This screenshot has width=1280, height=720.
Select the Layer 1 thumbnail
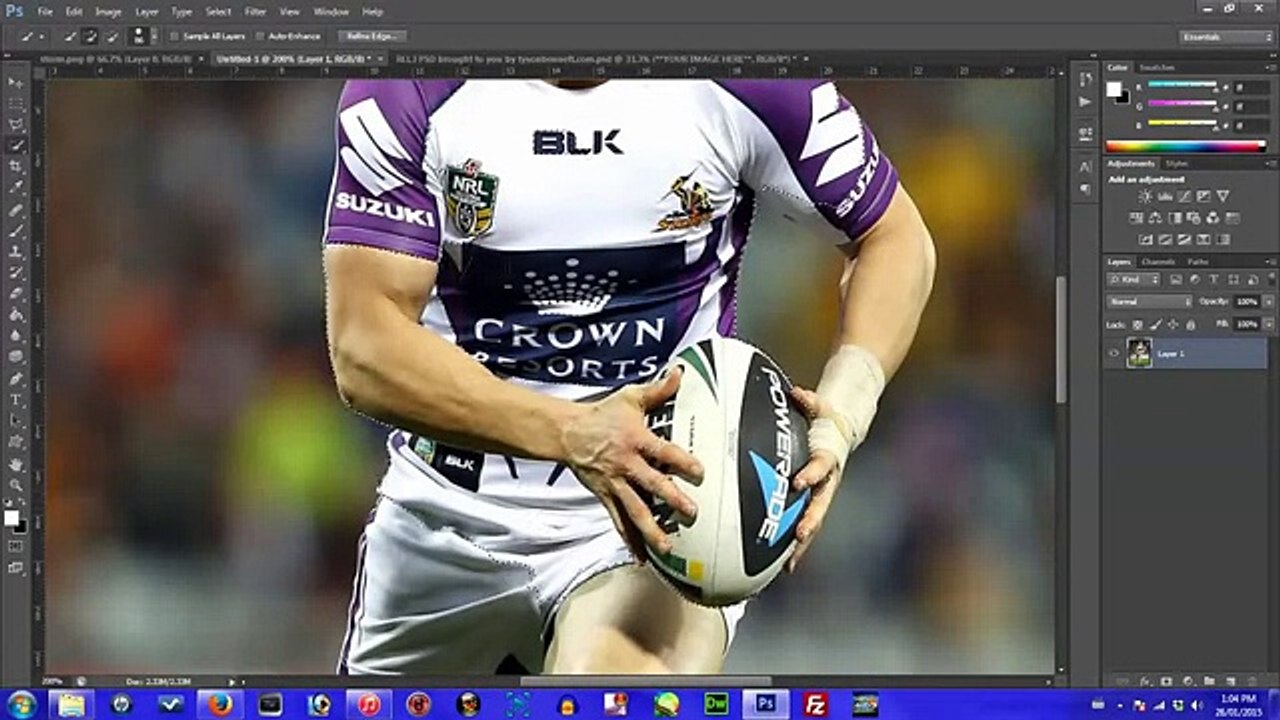1139,353
